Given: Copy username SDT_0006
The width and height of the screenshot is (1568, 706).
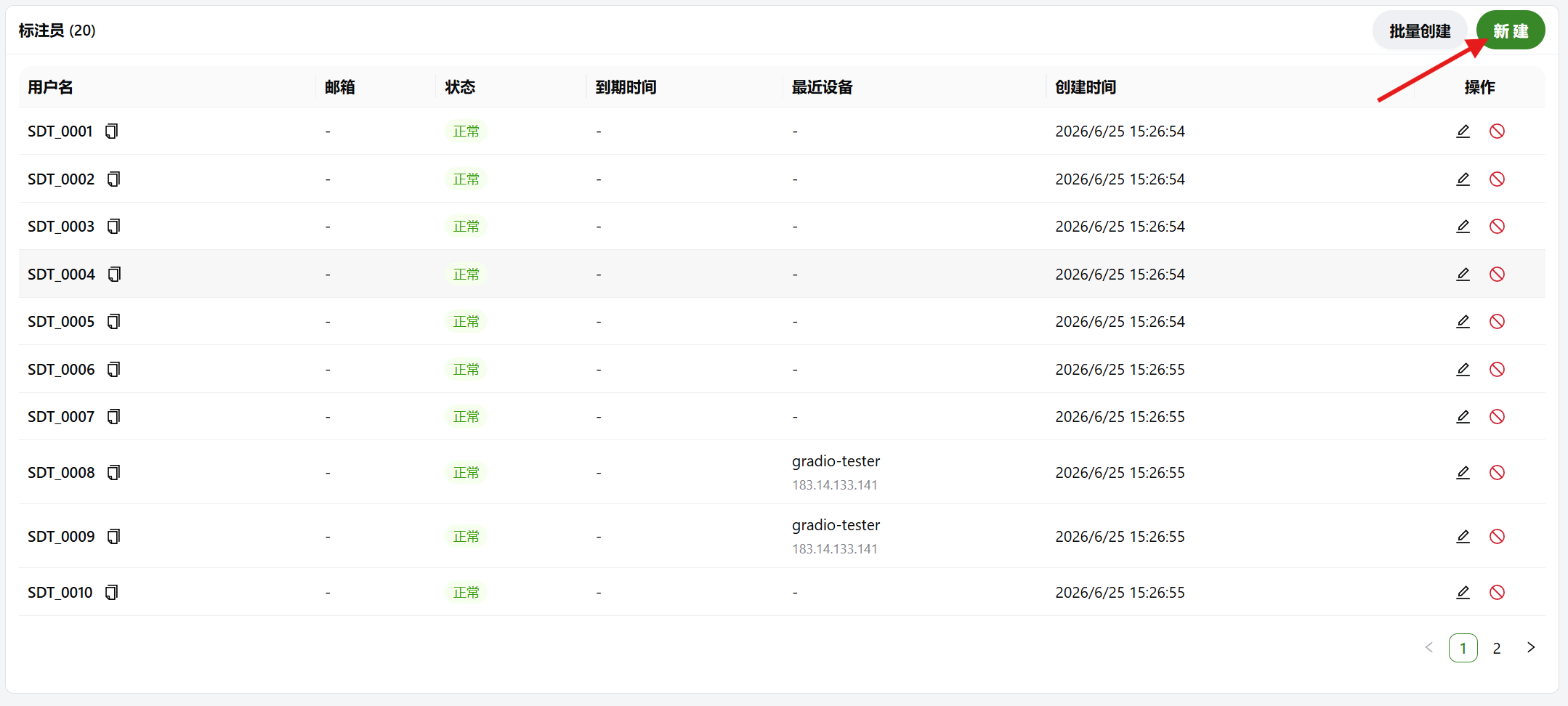Looking at the screenshot, I should (113, 370).
